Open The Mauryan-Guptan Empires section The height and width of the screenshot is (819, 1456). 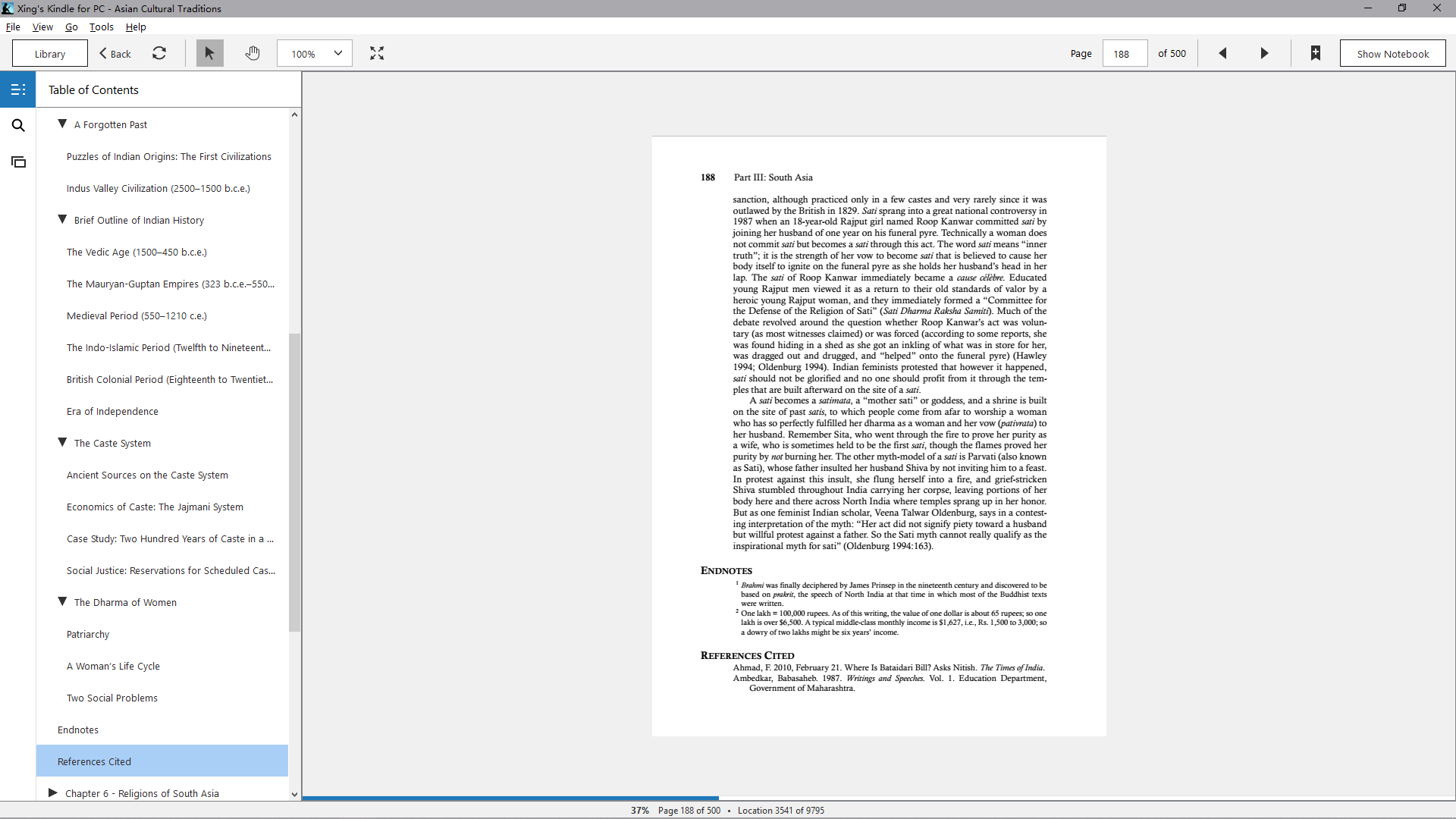point(171,284)
